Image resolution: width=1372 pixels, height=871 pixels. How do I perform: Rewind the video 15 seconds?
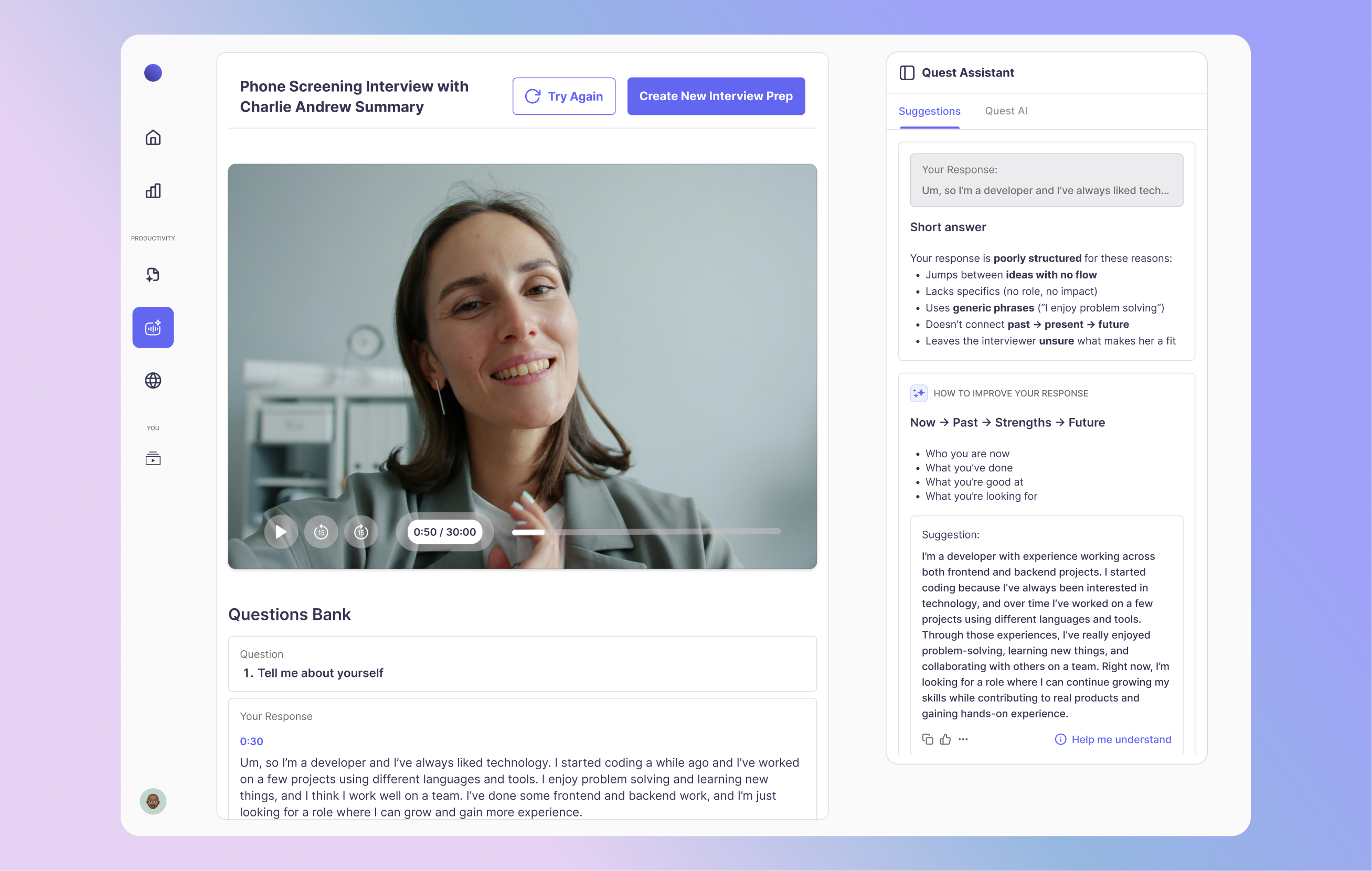(321, 532)
